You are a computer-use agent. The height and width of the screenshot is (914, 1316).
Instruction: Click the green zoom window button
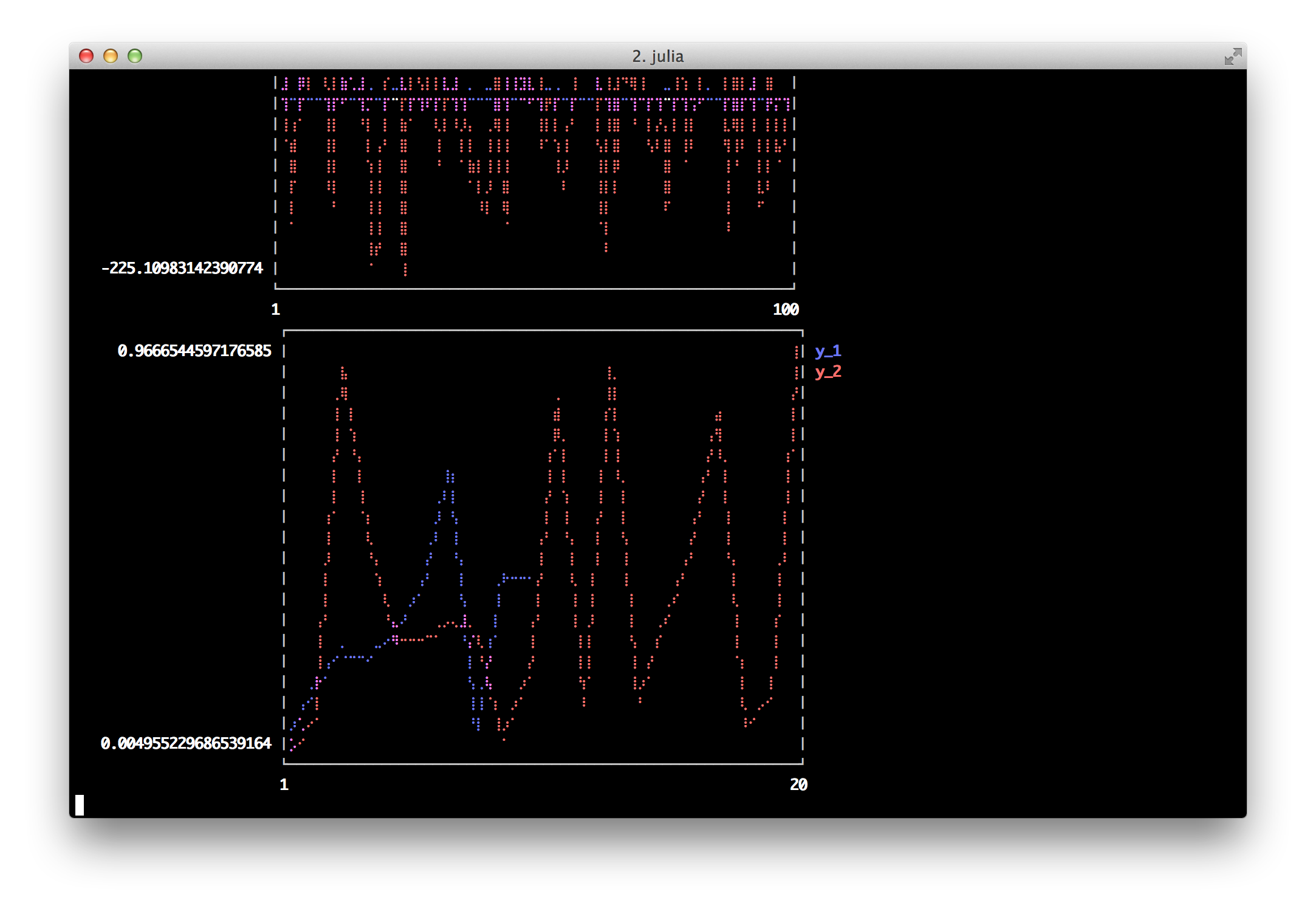(135, 56)
